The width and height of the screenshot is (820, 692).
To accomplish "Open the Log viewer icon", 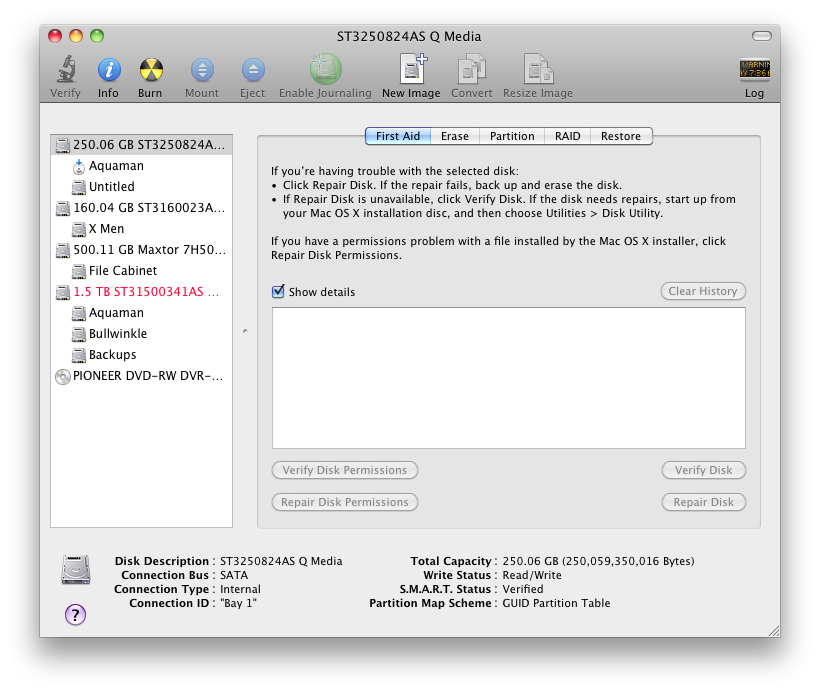I will [755, 69].
